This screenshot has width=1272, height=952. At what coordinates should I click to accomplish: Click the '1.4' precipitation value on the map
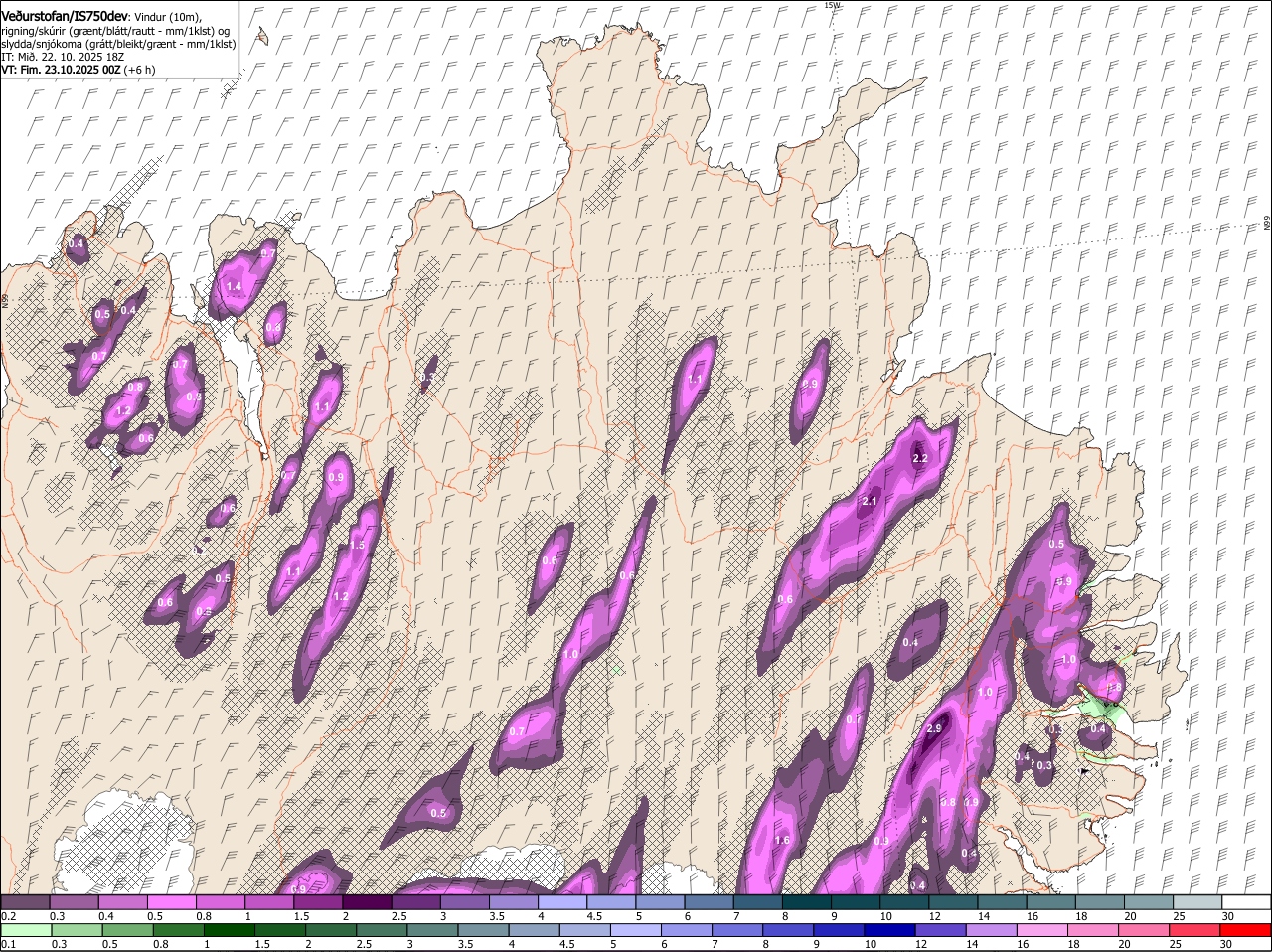pos(235,286)
